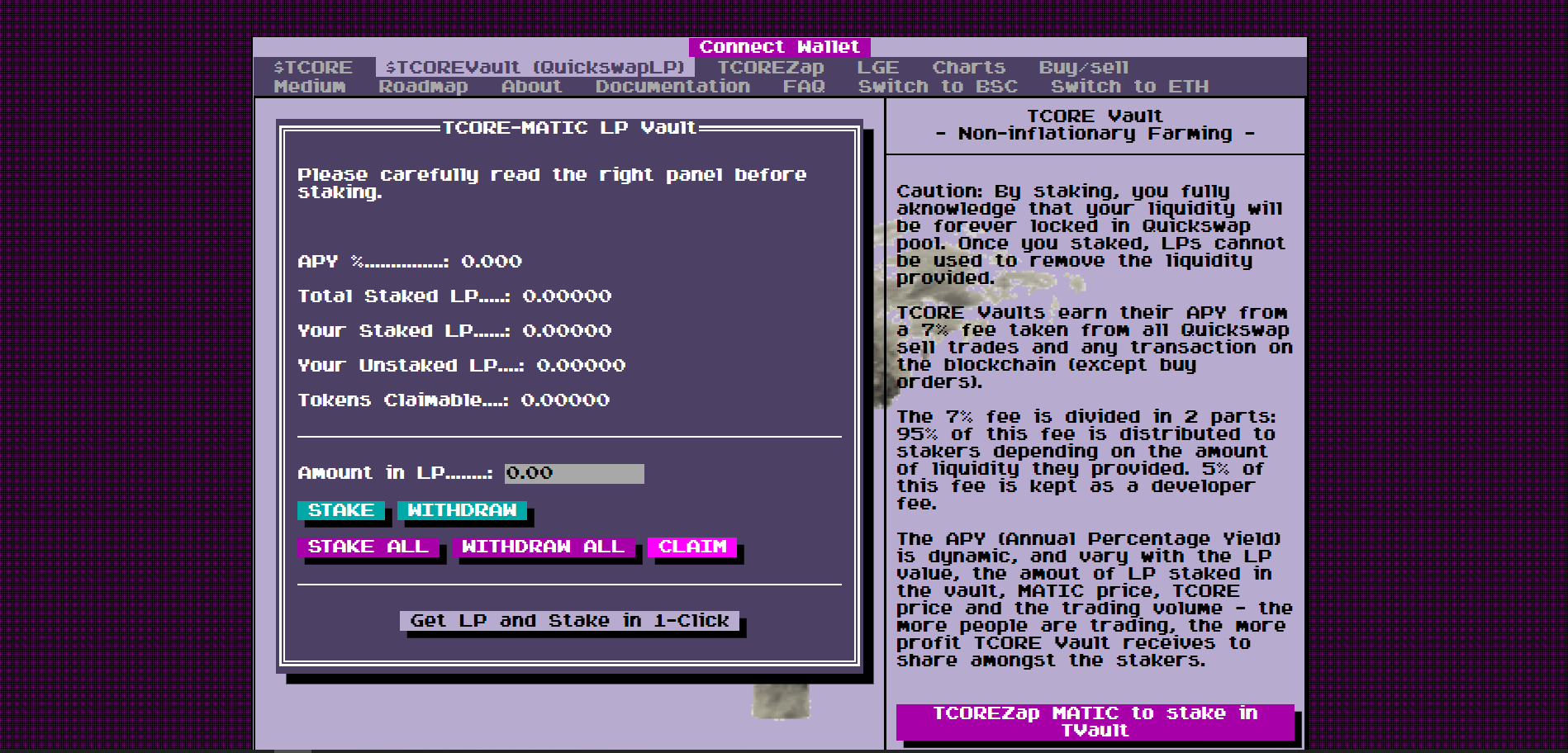The width and height of the screenshot is (1568, 753).
Task: Go to the LGE page
Action: click(877, 68)
